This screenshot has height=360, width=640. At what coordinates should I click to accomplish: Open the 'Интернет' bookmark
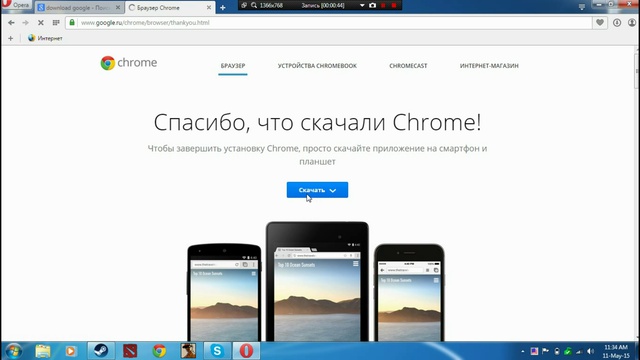pyautogui.click(x=45, y=38)
